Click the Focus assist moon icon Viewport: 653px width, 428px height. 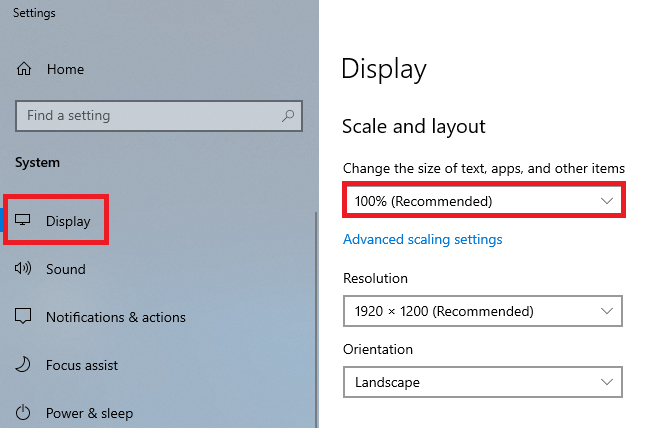point(23,364)
